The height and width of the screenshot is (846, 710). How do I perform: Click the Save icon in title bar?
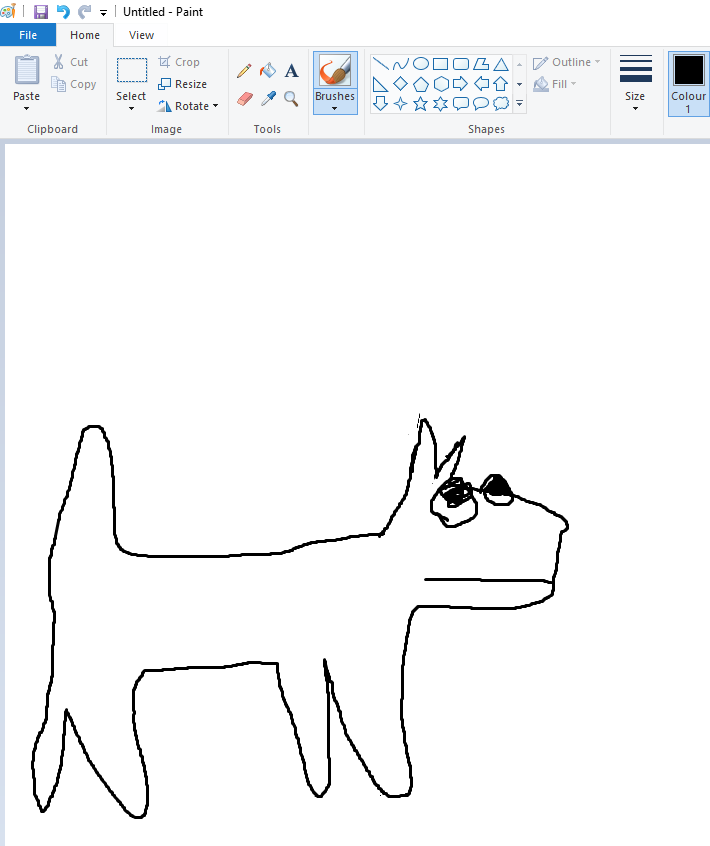[41, 11]
